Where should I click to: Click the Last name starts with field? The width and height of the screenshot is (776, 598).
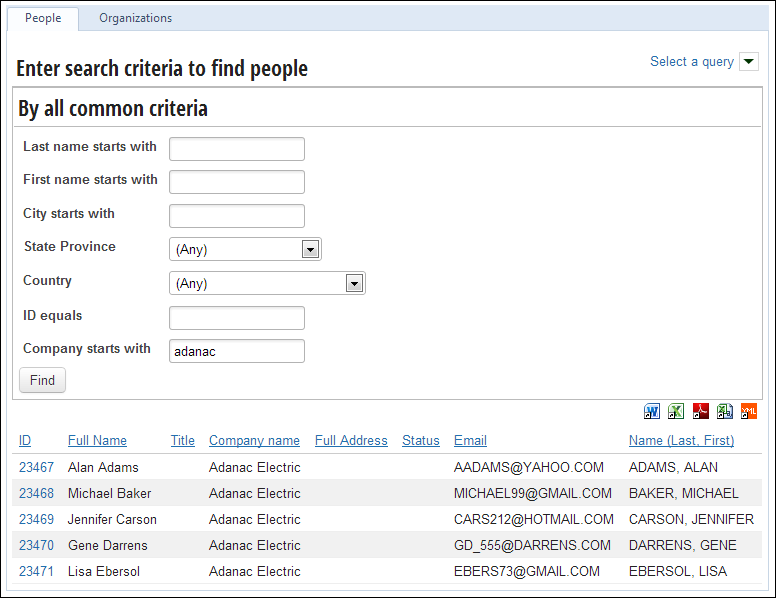point(237,149)
